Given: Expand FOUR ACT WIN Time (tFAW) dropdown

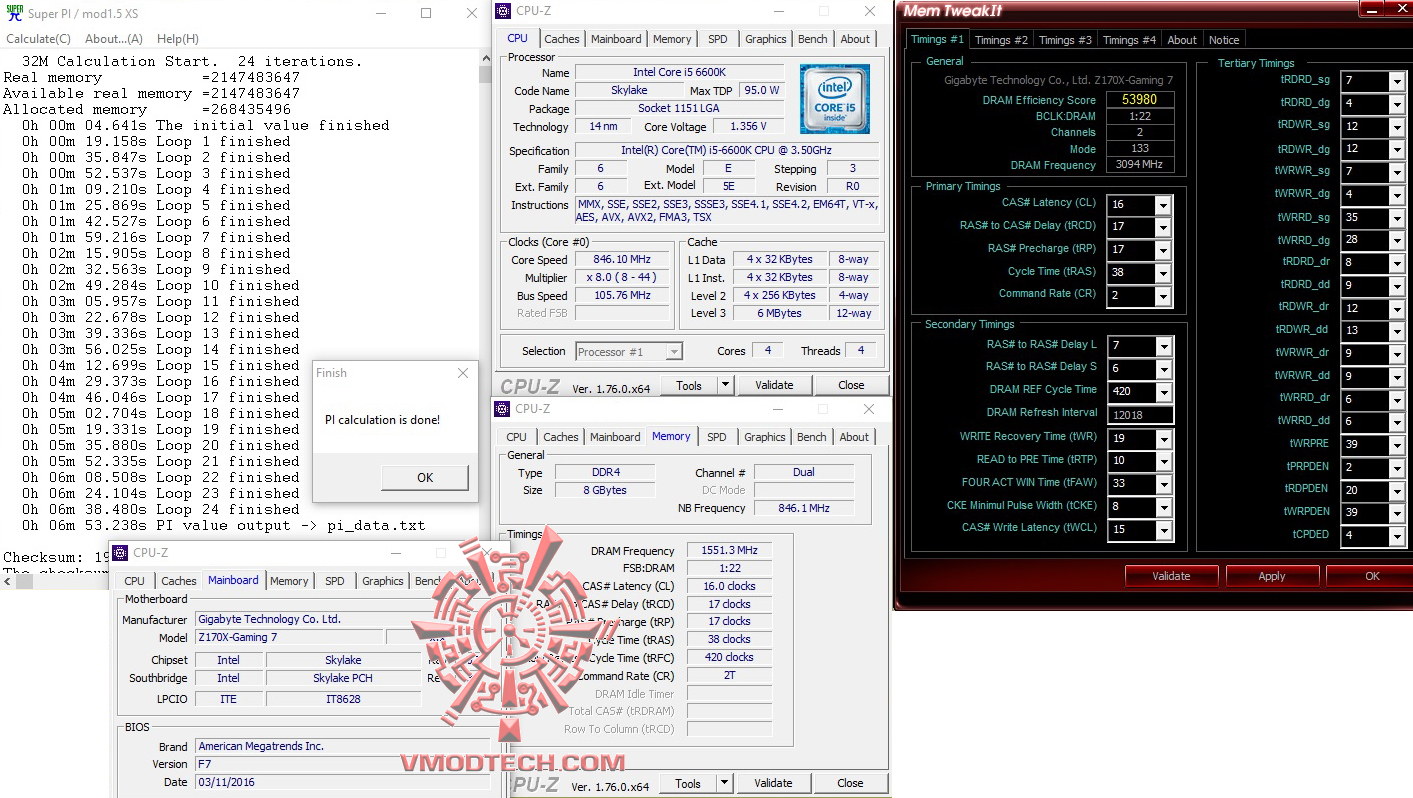Looking at the screenshot, I should (x=1163, y=484).
